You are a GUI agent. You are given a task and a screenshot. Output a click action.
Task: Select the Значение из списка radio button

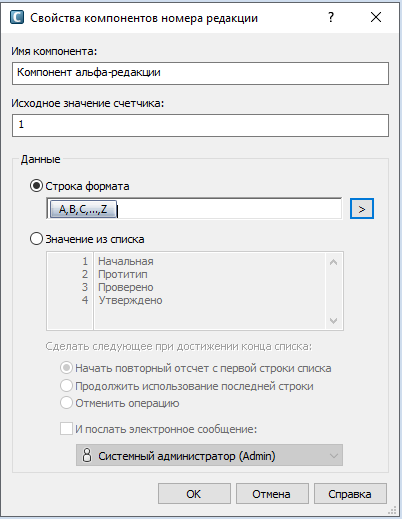(36, 239)
